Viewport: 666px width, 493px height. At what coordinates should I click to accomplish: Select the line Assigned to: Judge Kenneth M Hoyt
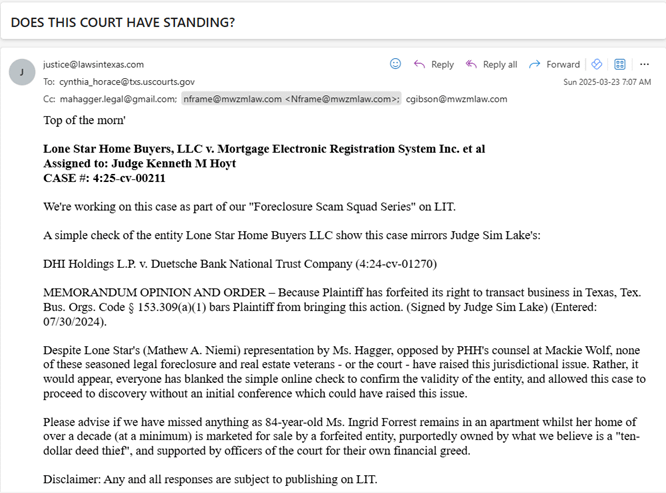coord(139,163)
